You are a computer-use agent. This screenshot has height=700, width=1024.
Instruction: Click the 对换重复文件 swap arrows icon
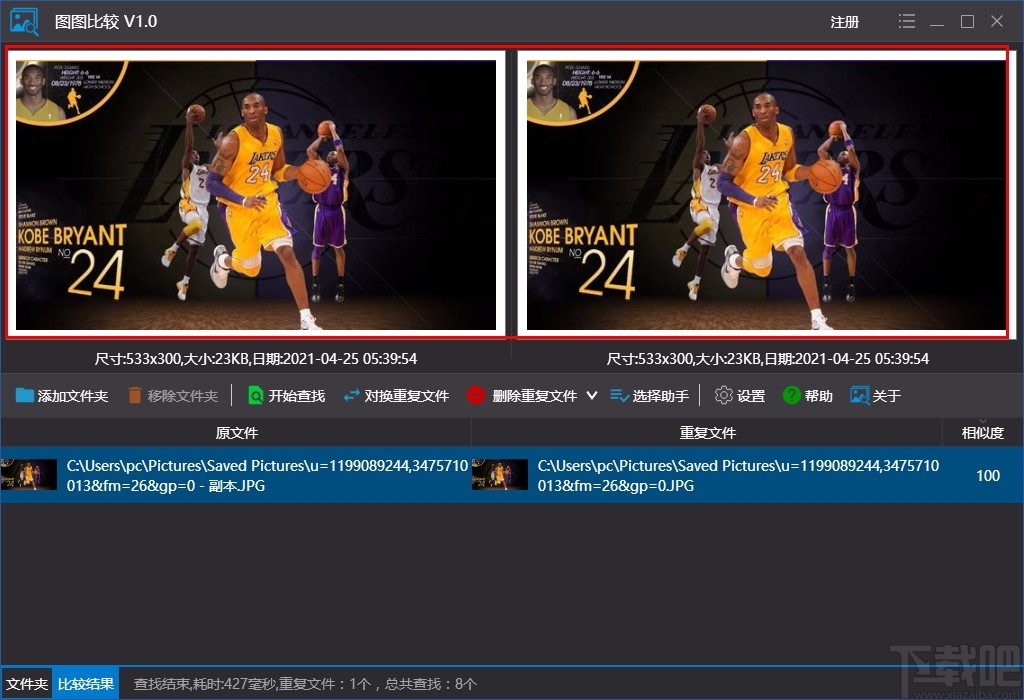coord(351,396)
